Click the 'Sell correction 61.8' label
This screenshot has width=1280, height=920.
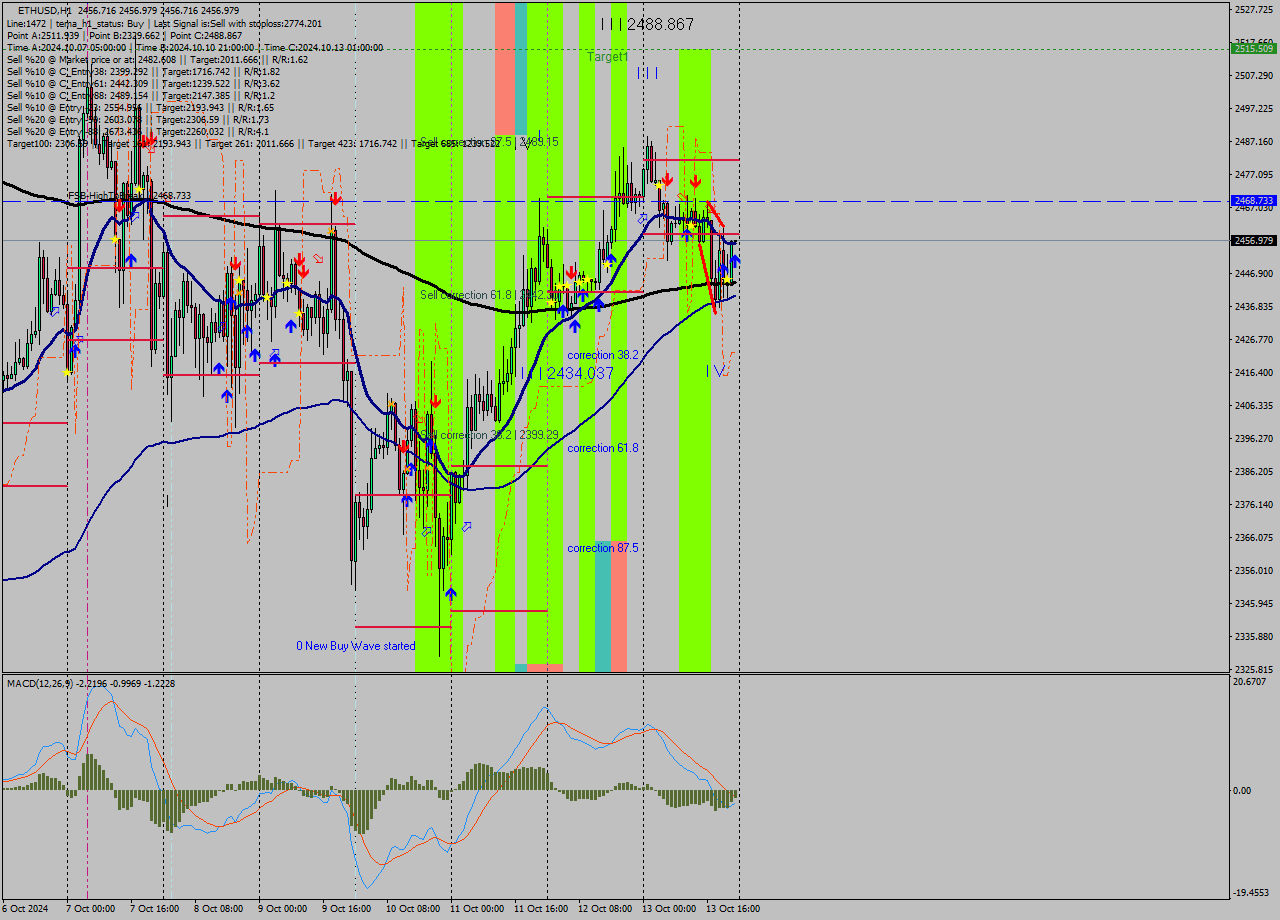tap(489, 295)
